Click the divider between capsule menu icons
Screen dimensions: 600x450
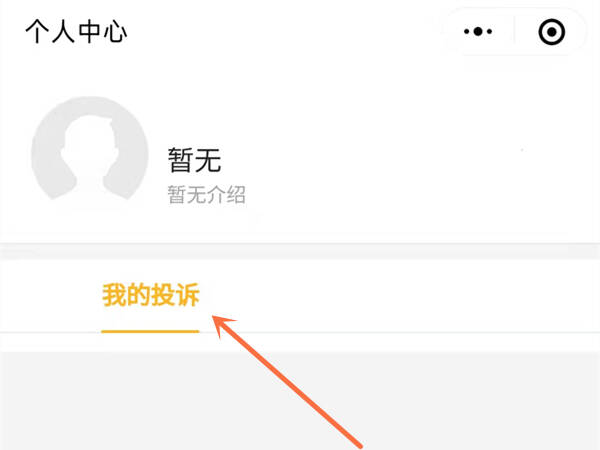514,31
